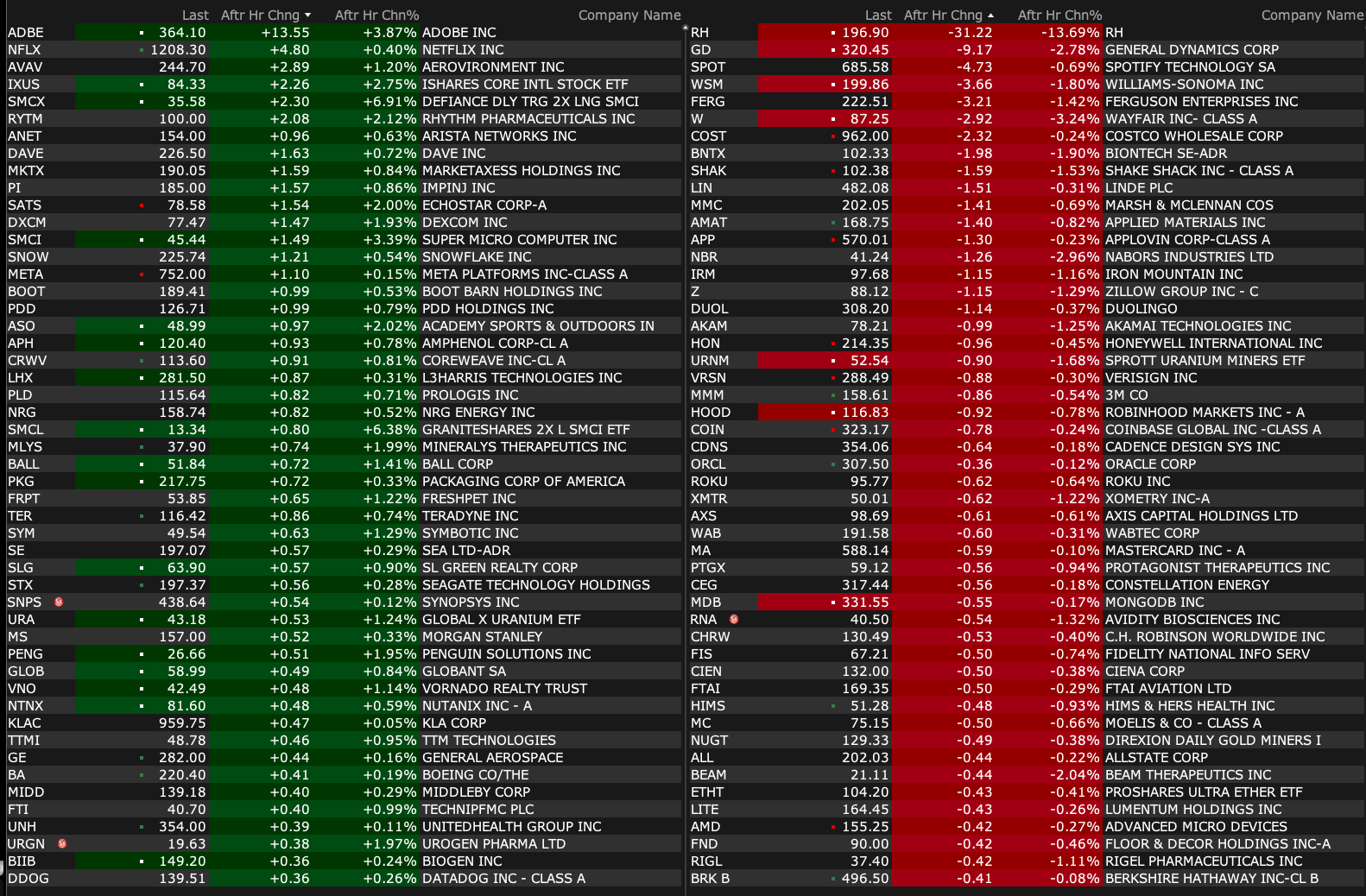
Task: Click the green +13.55 change cell for ADBE
Action: pos(285,33)
